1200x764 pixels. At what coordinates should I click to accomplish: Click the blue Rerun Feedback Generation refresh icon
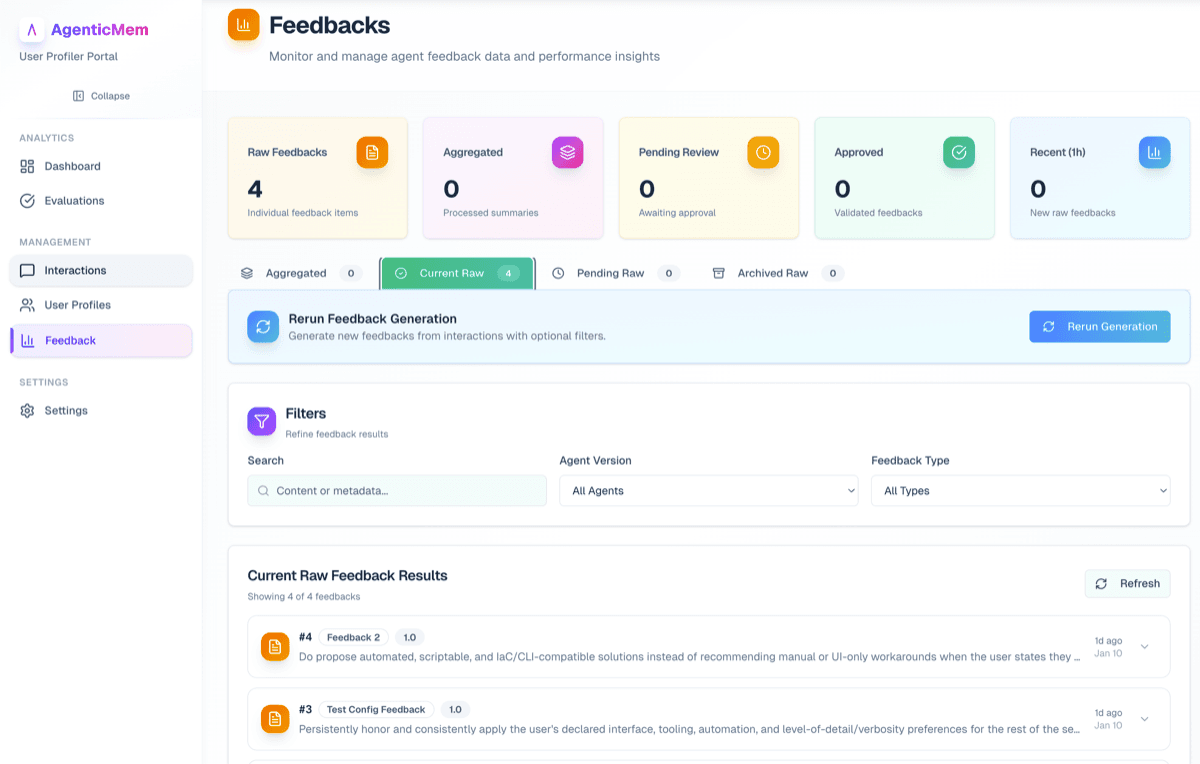(x=263, y=326)
